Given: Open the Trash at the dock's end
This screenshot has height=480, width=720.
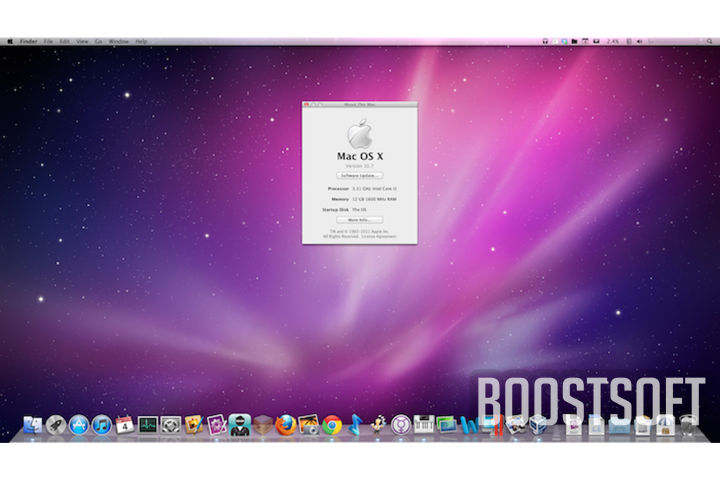Looking at the screenshot, I should pos(690,425).
